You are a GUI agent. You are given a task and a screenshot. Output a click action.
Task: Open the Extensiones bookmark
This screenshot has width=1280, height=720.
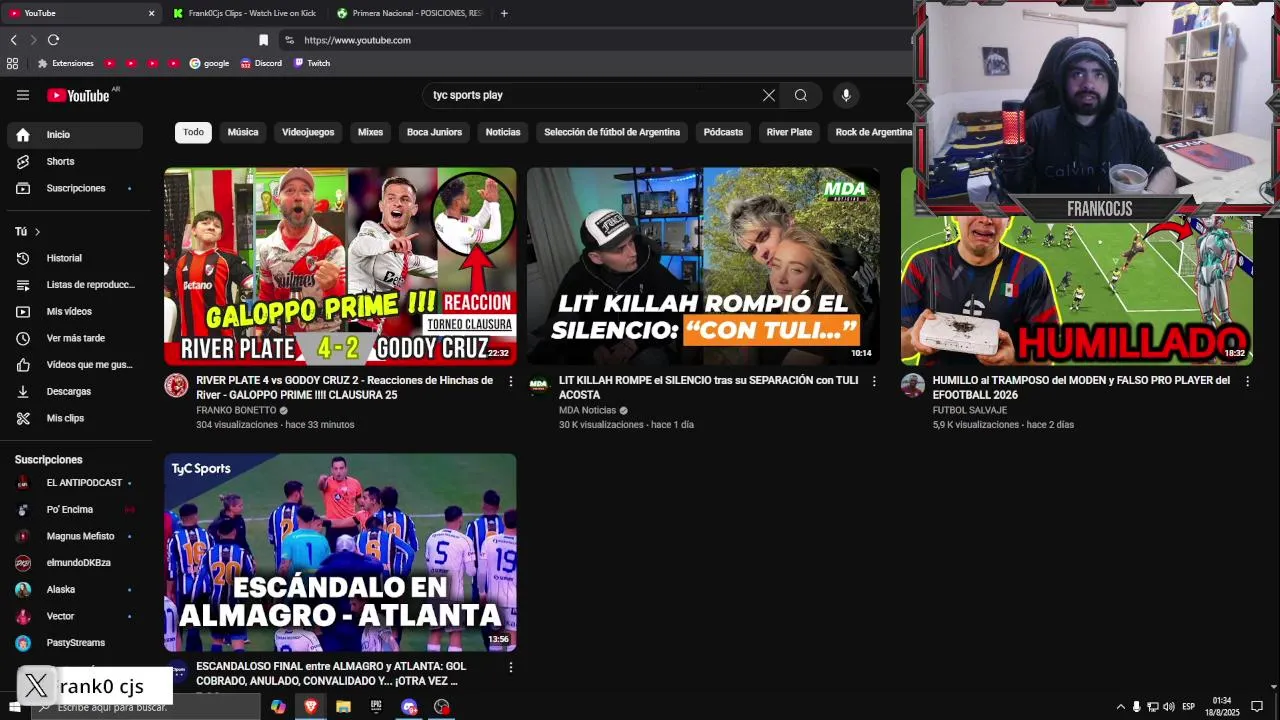(65, 63)
